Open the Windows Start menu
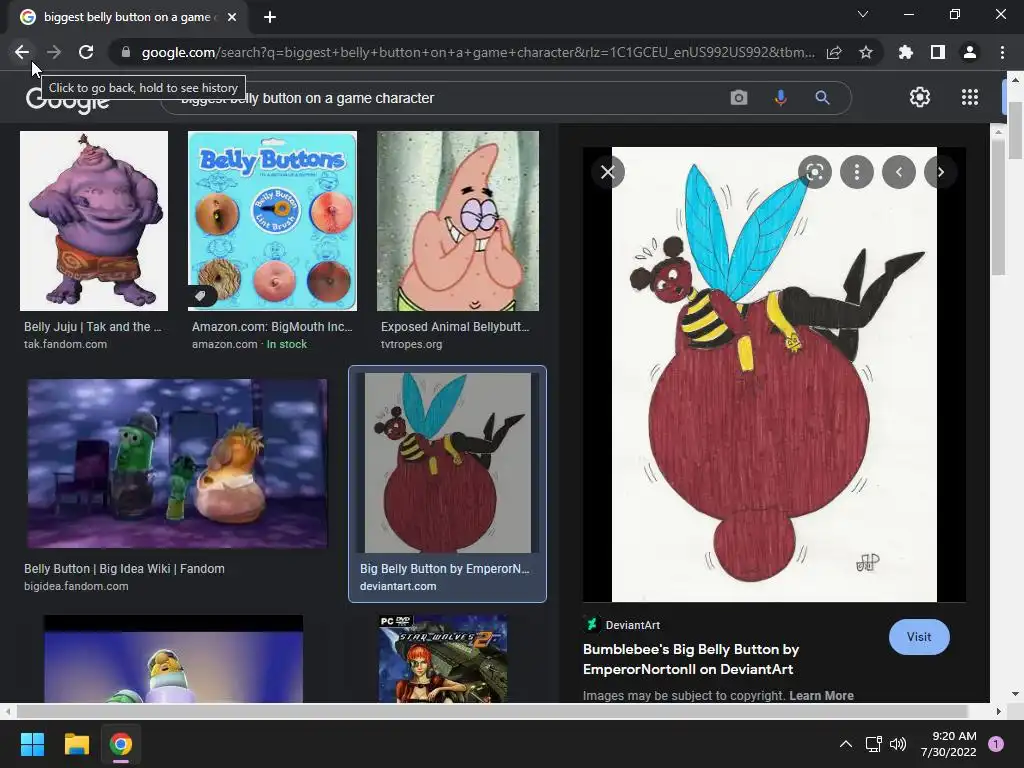Viewport: 1024px width, 768px height. click(x=32, y=744)
